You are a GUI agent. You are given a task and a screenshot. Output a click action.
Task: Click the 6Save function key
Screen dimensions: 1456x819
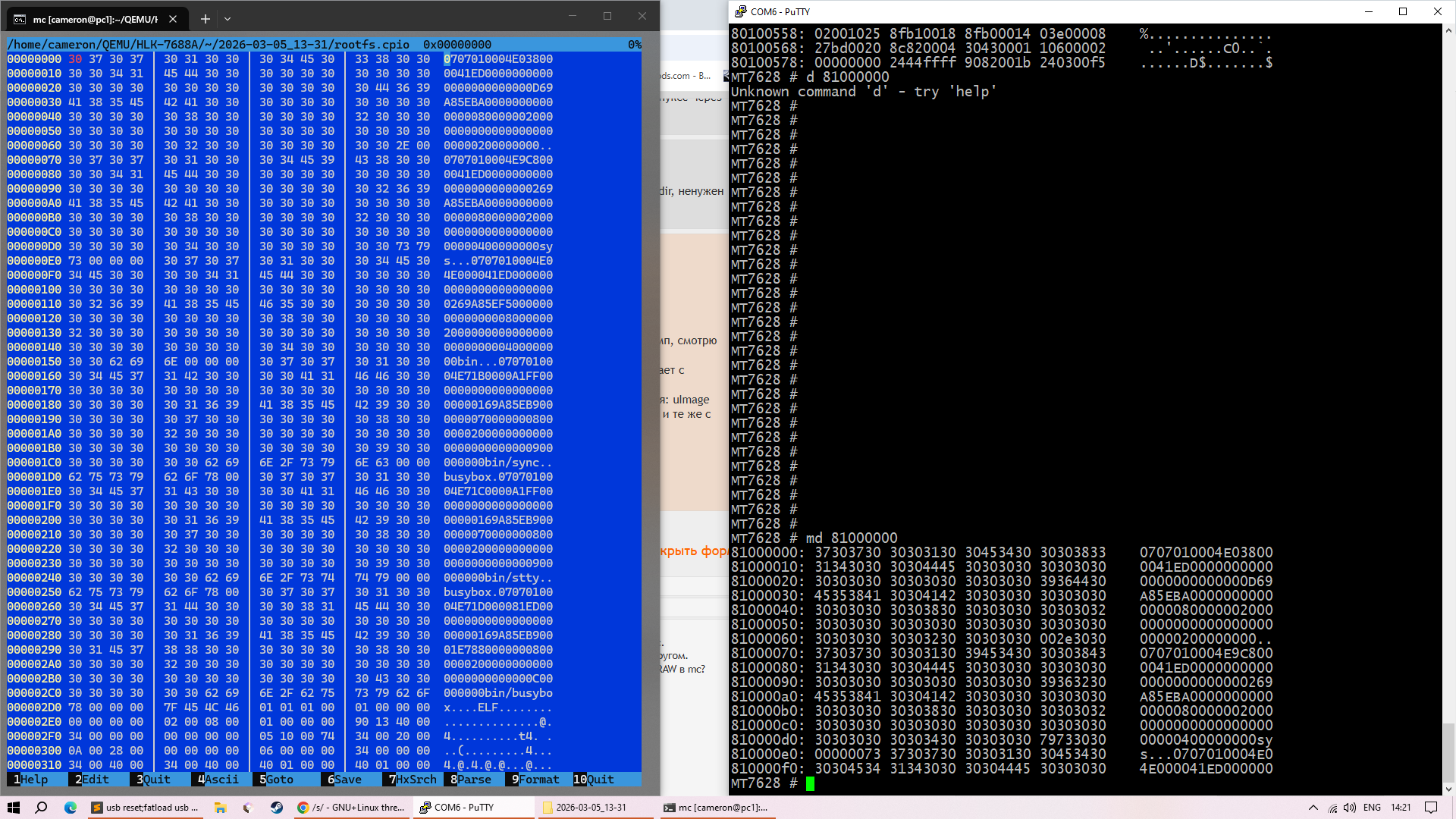(x=344, y=780)
